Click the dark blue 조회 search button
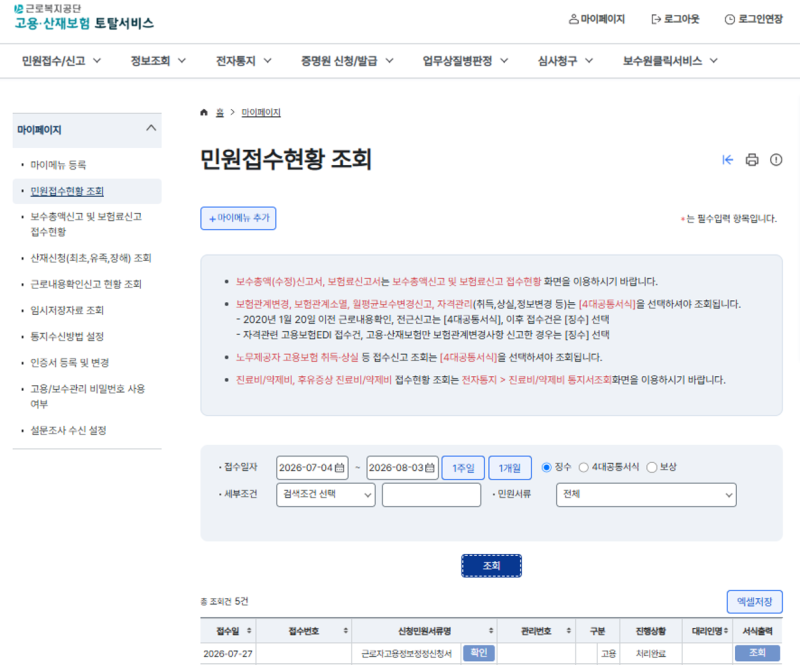Image resolution: width=800 pixels, height=665 pixels. (491, 565)
